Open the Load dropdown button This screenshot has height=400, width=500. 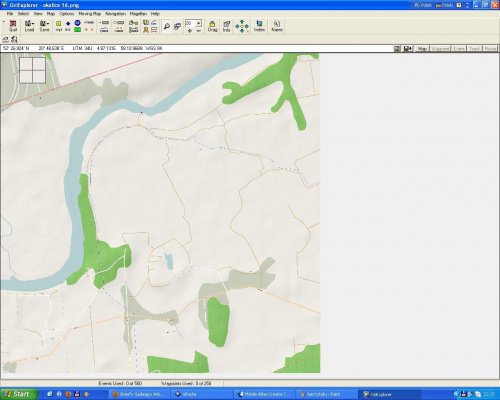point(29,26)
